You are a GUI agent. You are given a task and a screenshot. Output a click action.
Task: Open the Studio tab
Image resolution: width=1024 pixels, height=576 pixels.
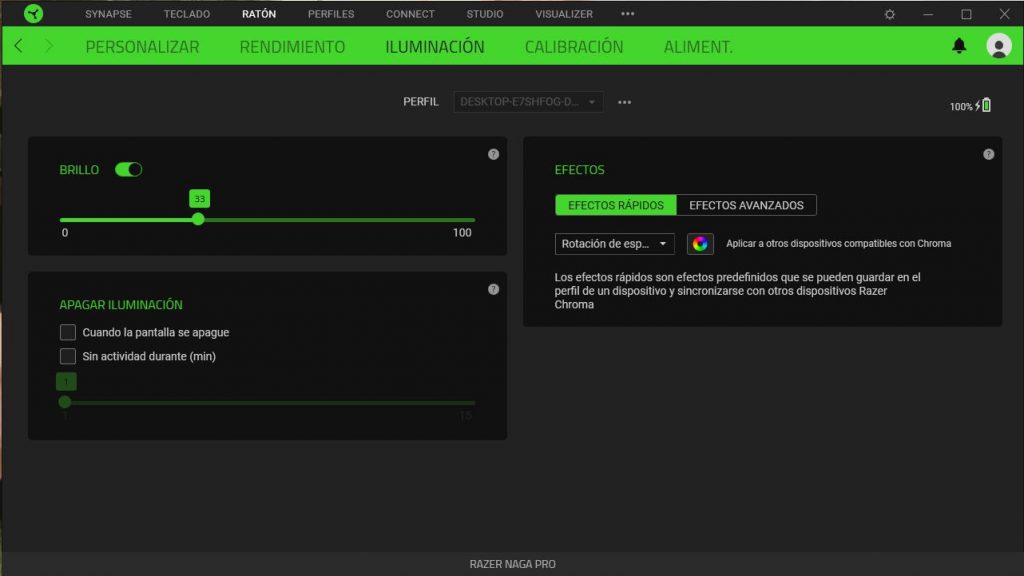click(x=485, y=14)
